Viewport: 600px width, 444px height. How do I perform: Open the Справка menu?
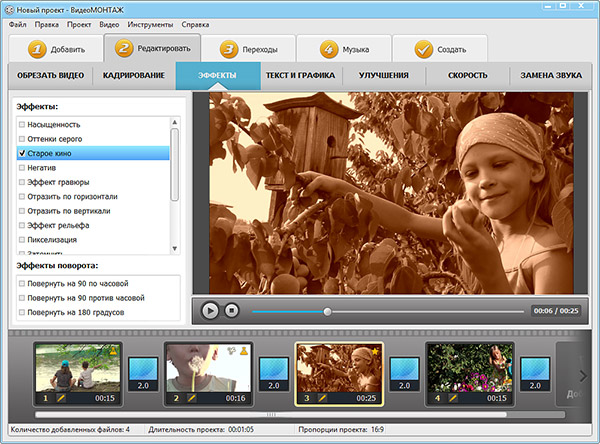pos(195,24)
